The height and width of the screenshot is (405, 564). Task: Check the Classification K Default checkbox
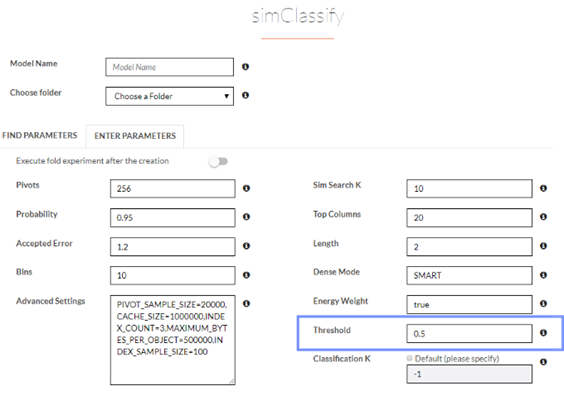click(x=409, y=358)
